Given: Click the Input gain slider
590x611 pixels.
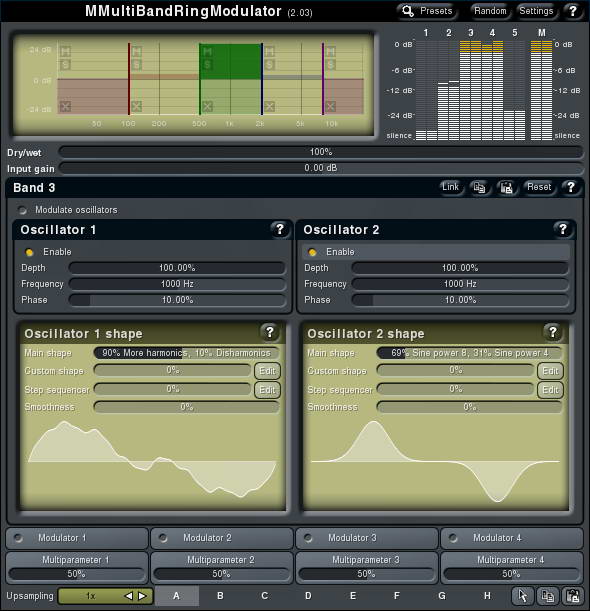Looking at the screenshot, I should [x=320, y=168].
